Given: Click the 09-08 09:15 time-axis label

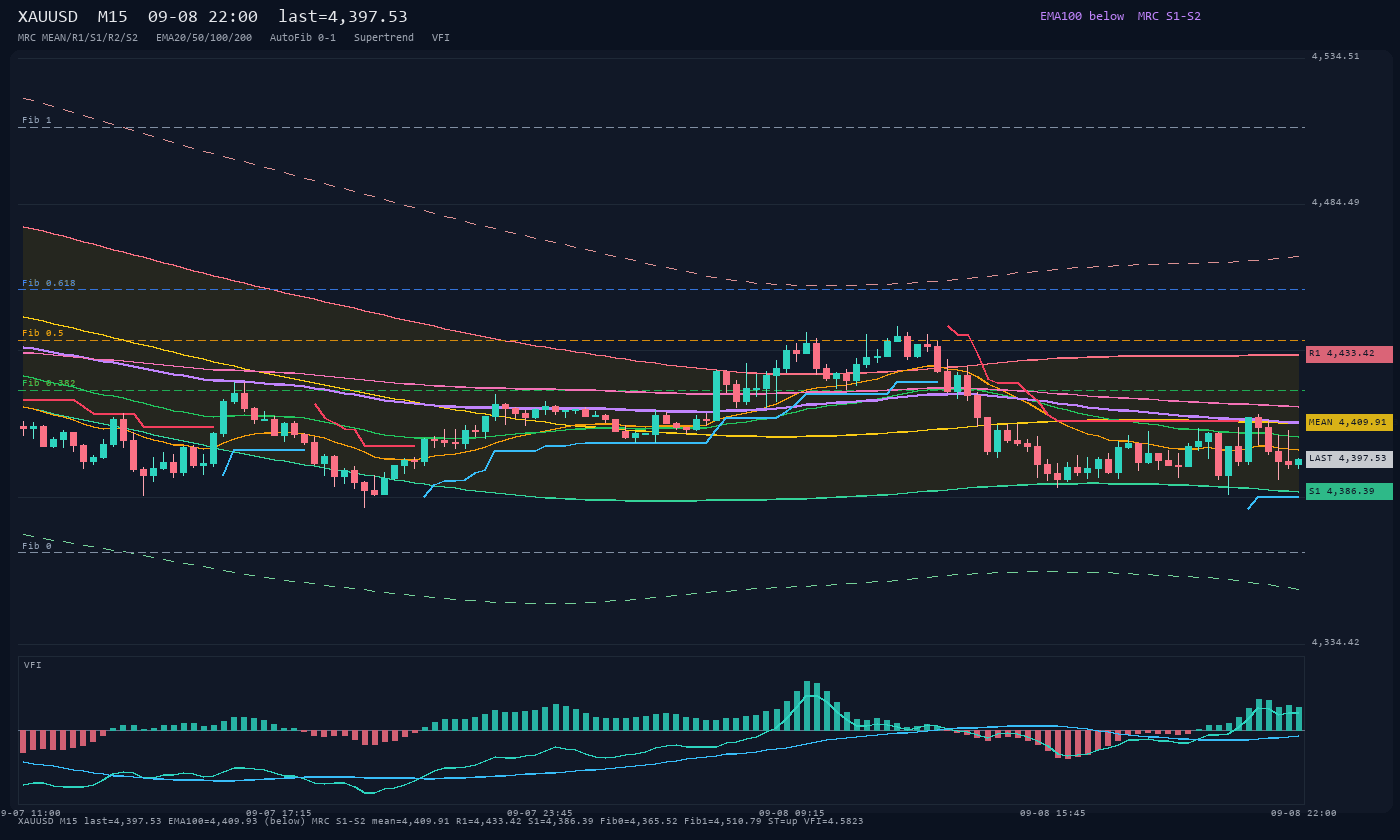Looking at the screenshot, I should [x=792, y=813].
